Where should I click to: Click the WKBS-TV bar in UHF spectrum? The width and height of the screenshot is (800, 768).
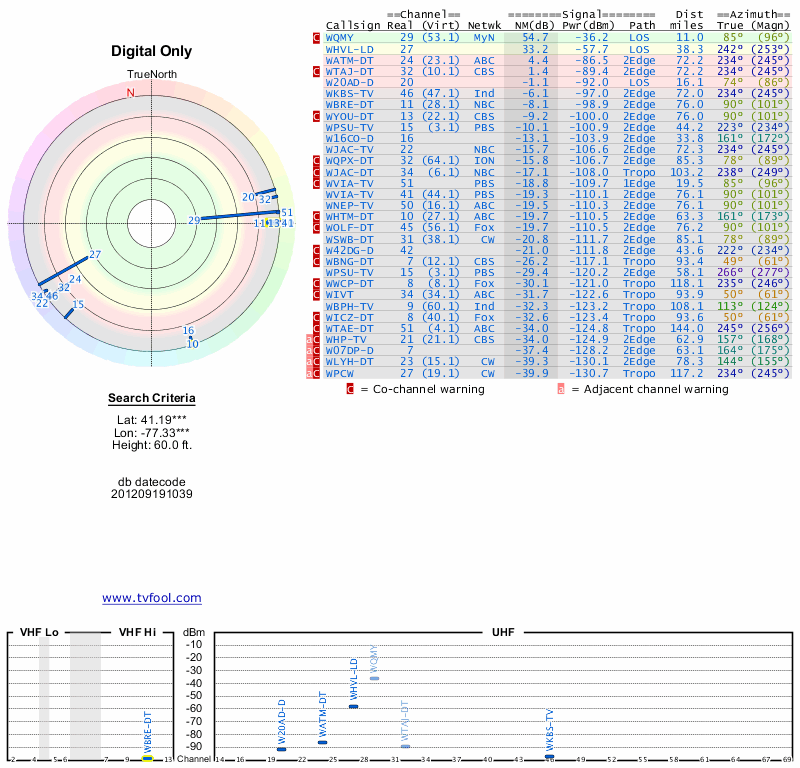point(549,756)
